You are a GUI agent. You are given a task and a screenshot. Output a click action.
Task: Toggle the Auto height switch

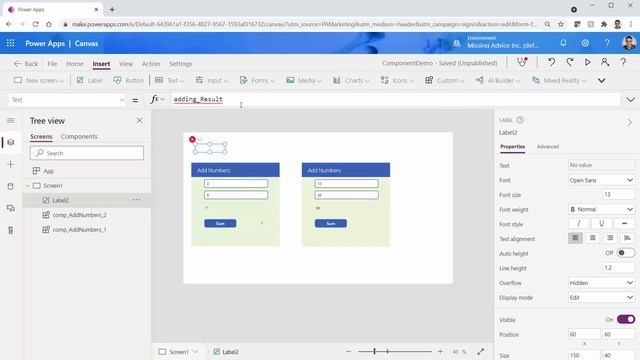coord(625,253)
